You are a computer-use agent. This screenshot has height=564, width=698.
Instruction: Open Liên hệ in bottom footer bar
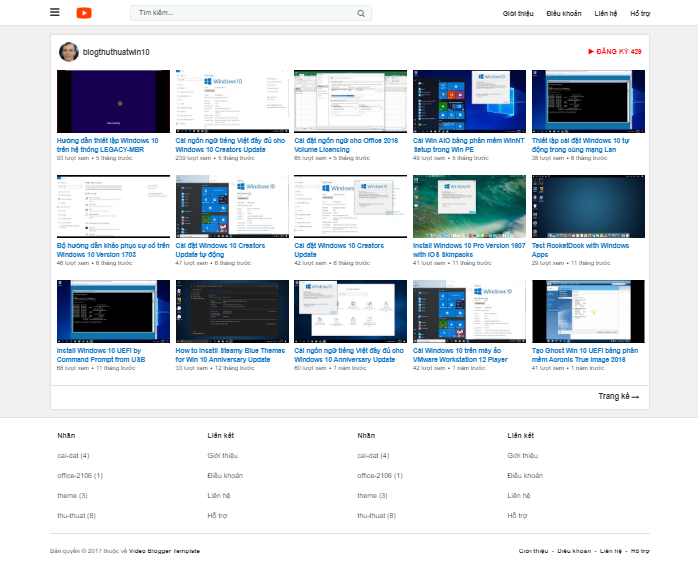pos(611,551)
